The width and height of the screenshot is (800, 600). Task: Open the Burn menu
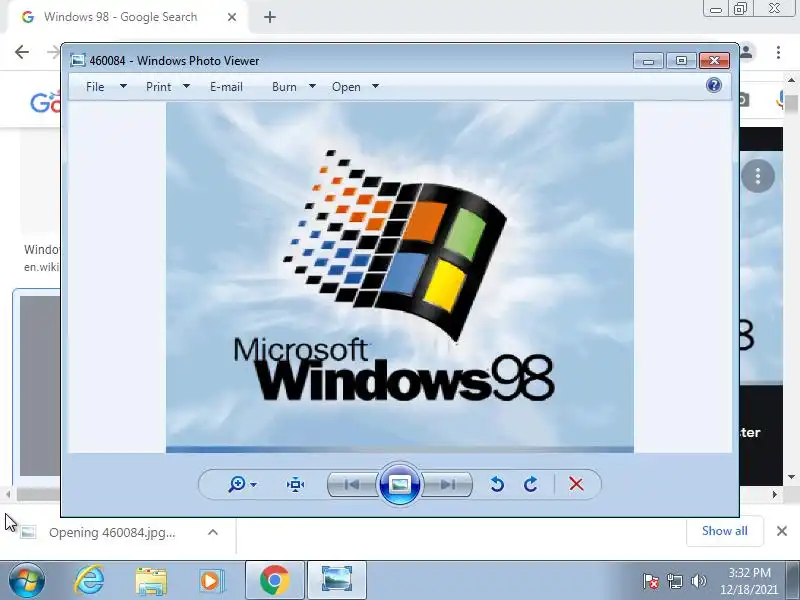284,87
